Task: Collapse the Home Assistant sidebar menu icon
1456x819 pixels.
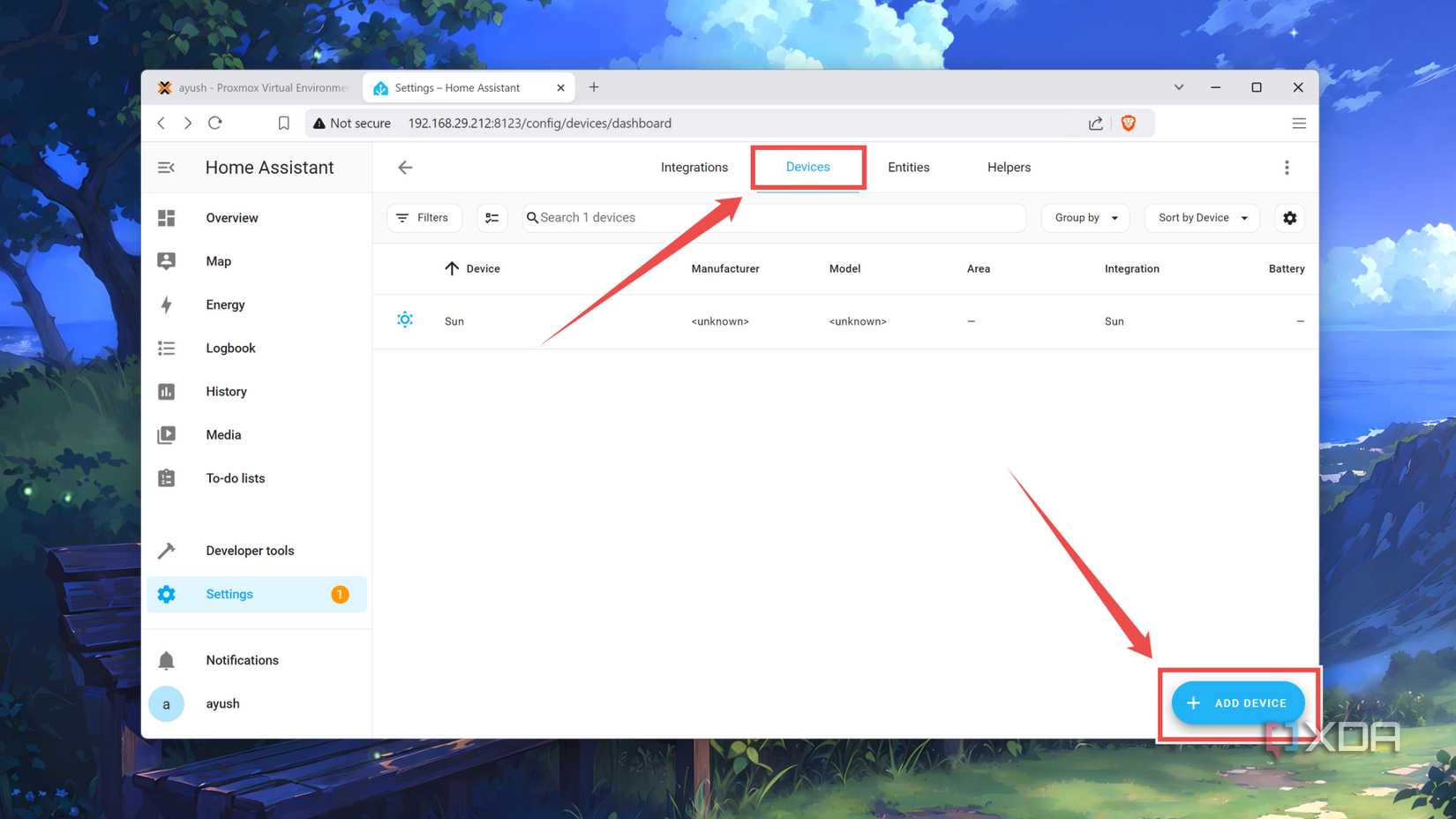Action: point(166,168)
